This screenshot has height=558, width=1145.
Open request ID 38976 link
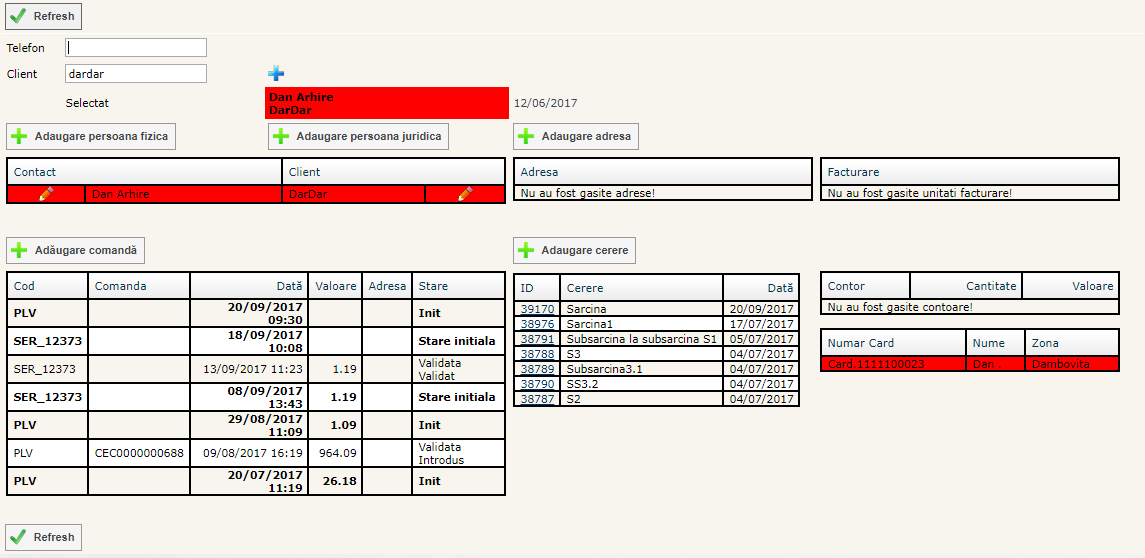537,324
